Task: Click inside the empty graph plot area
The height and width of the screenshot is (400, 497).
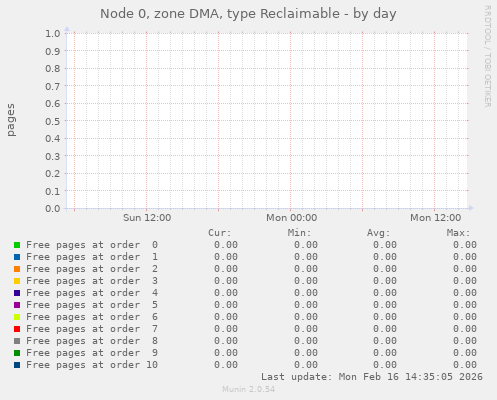Action: click(267, 120)
